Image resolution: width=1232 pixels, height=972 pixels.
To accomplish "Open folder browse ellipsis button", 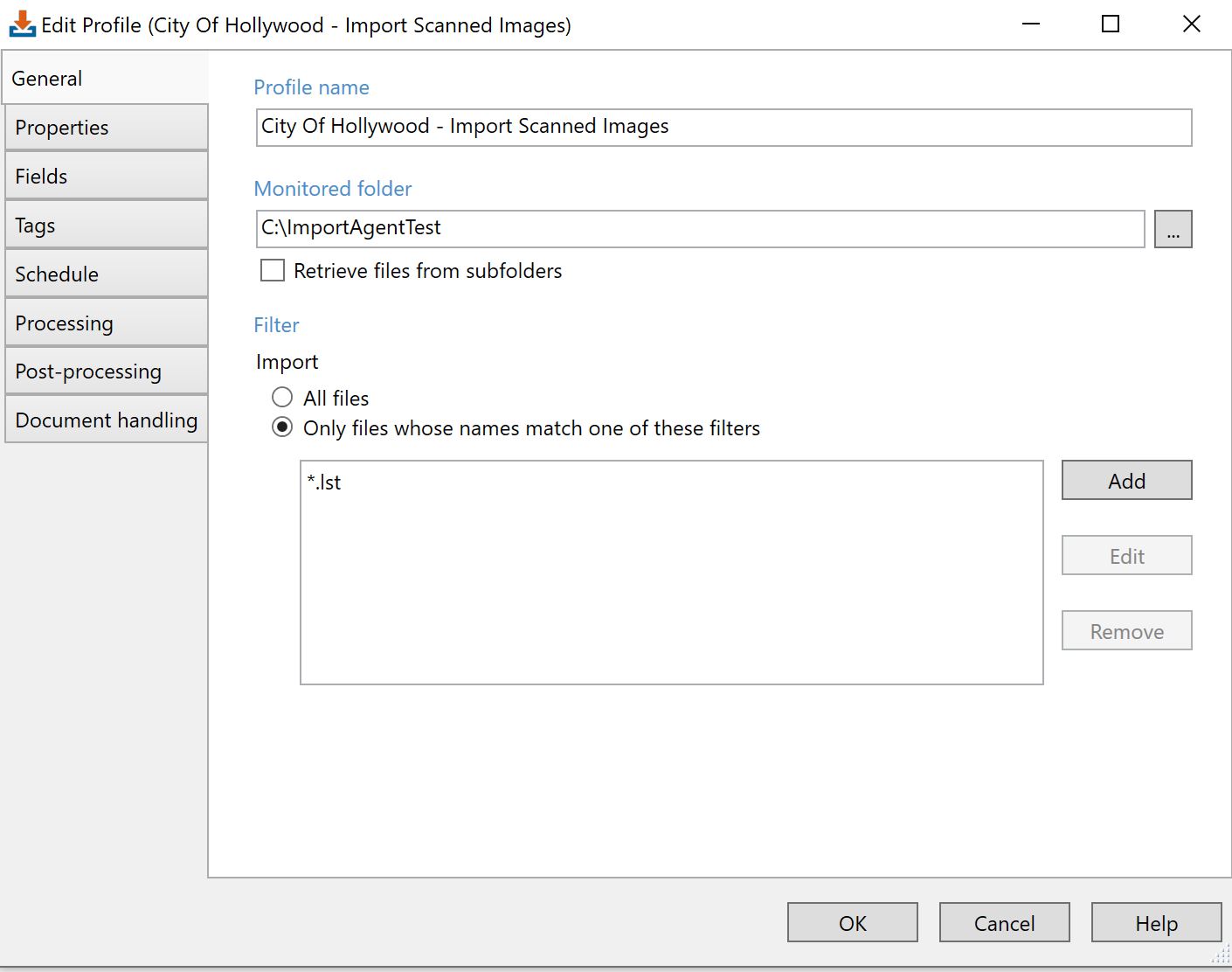I will click(x=1173, y=229).
